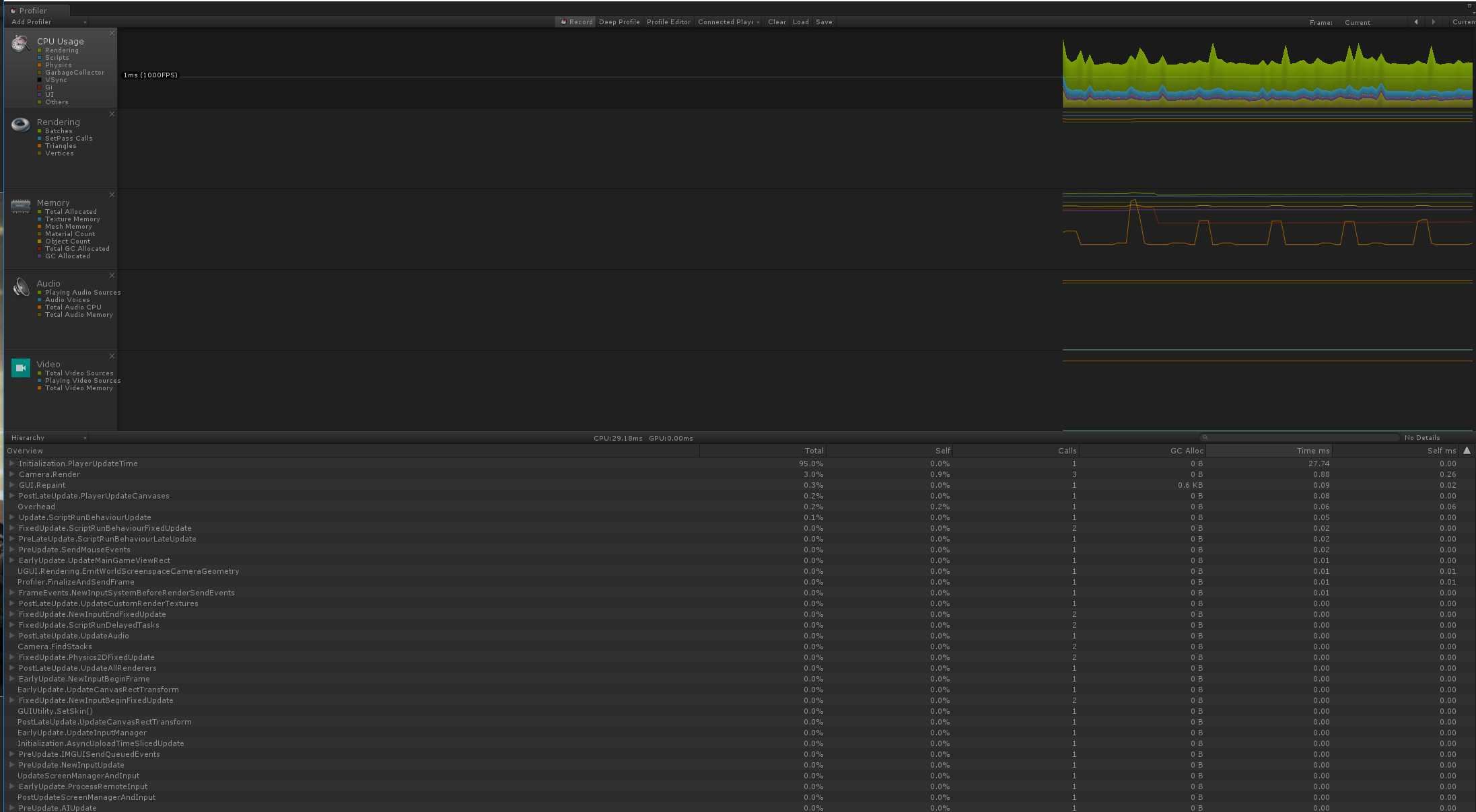Select the Audio speaker icon

click(x=20, y=287)
